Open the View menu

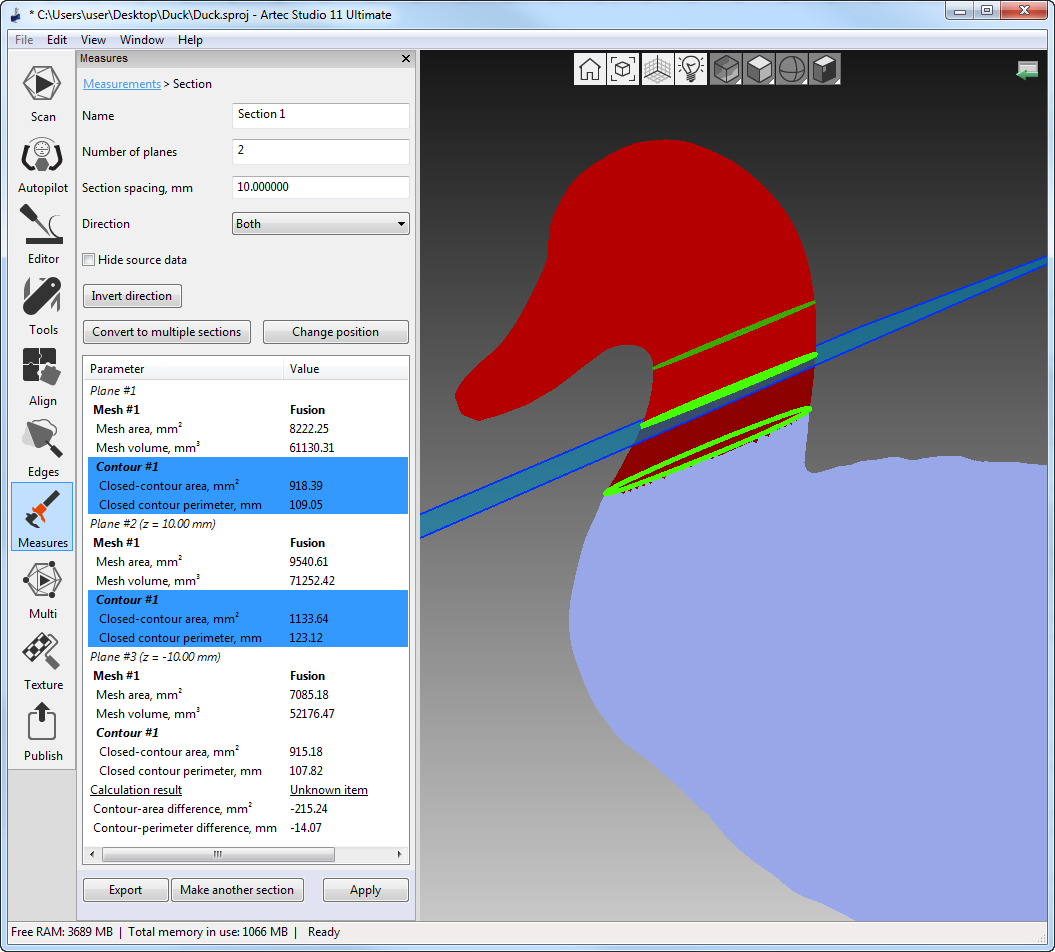click(x=93, y=40)
